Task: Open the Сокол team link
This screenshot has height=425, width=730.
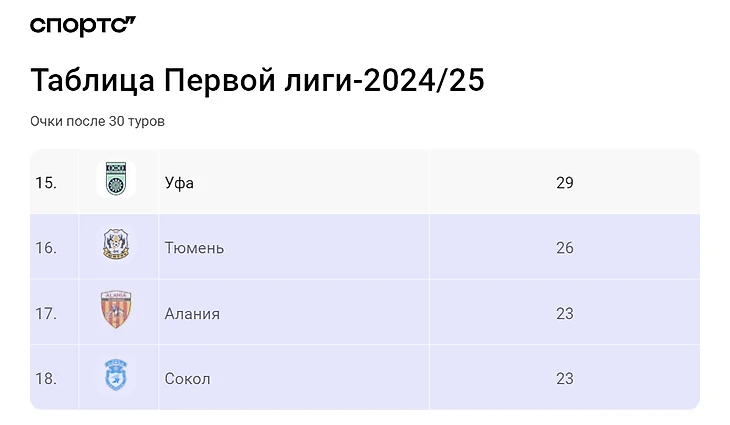Action: click(187, 379)
